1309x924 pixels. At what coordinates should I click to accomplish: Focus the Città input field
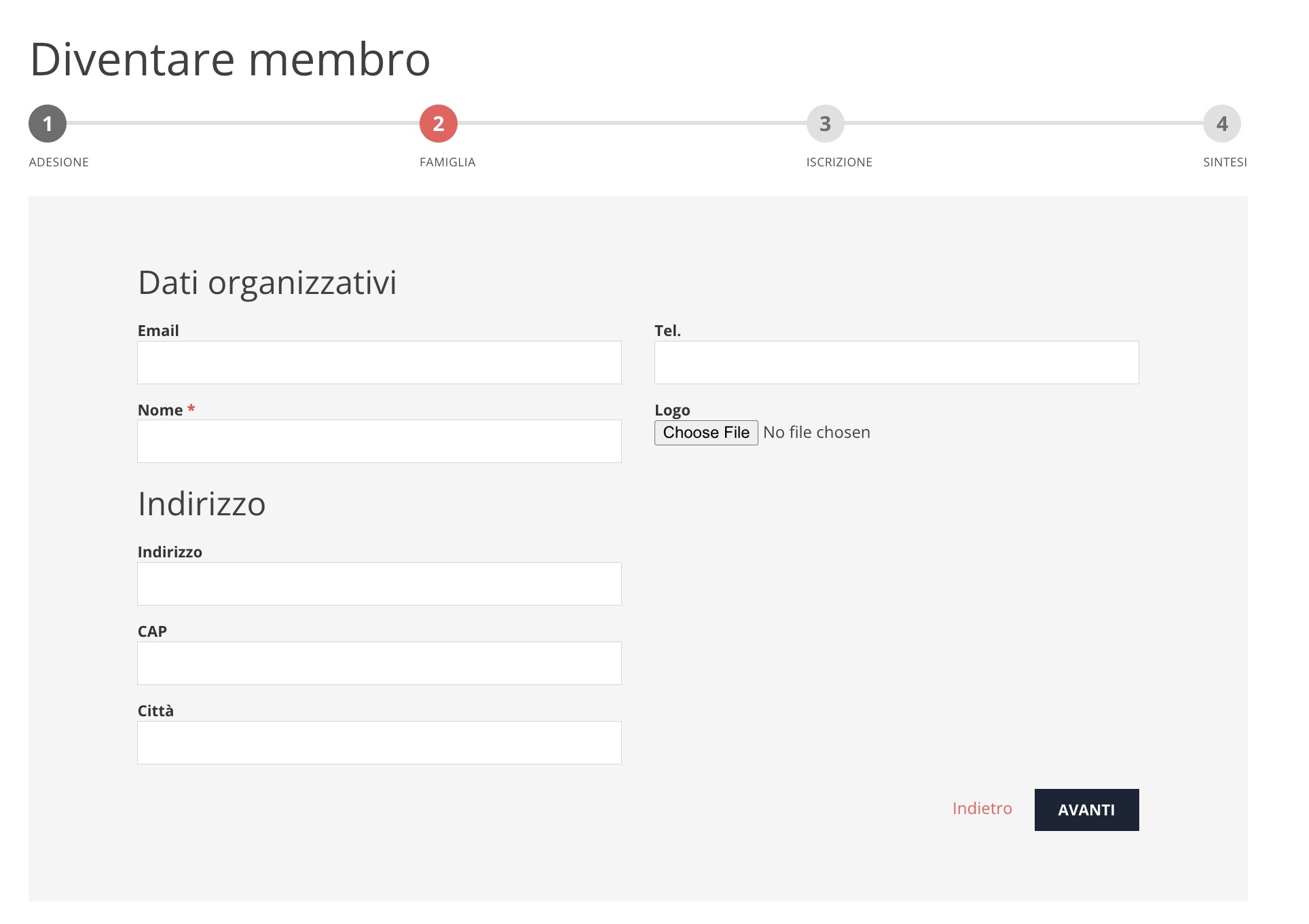point(379,742)
